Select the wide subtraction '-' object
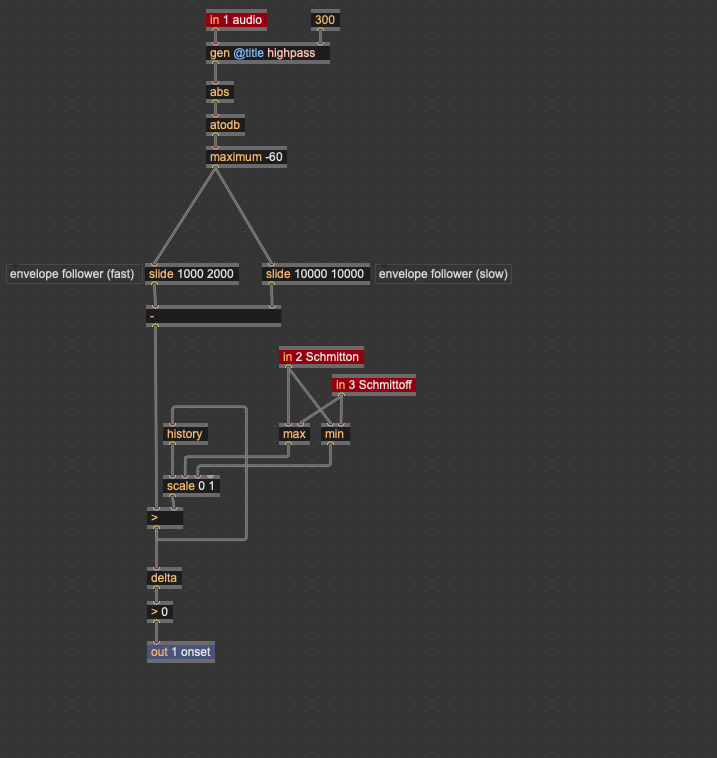 (213, 316)
